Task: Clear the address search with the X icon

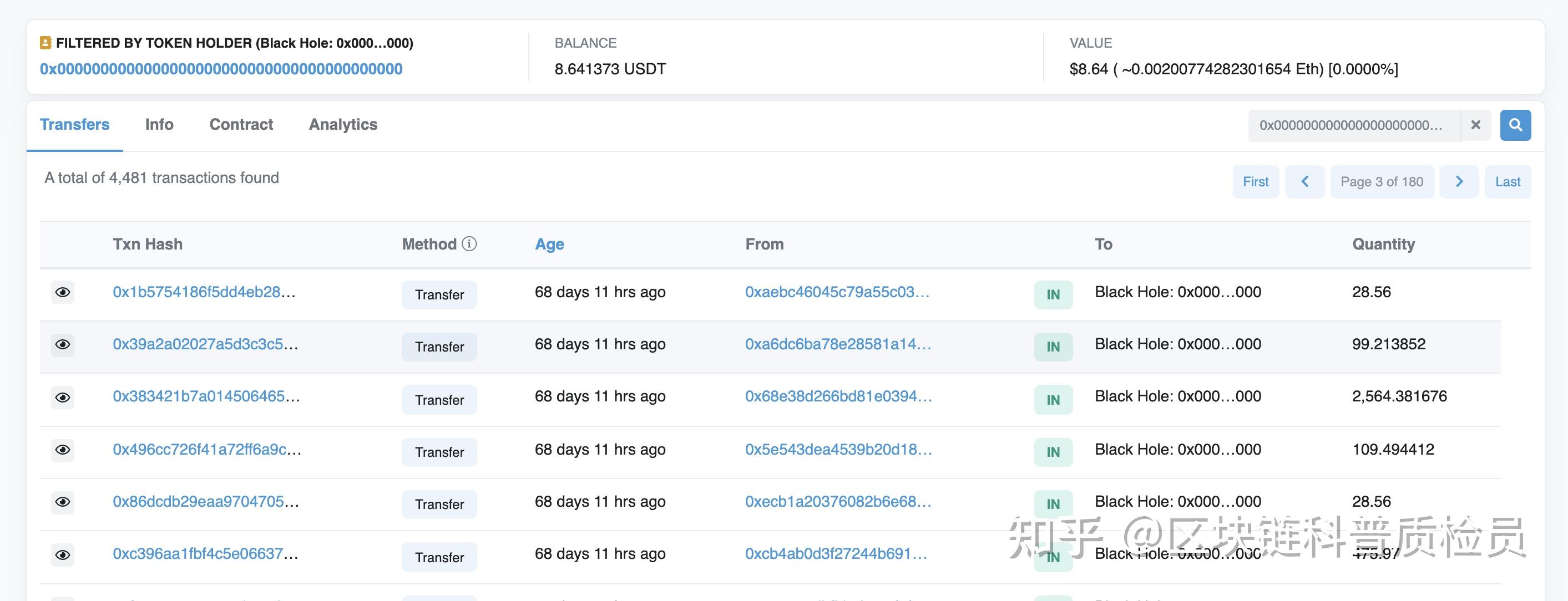Action: coord(1475,125)
